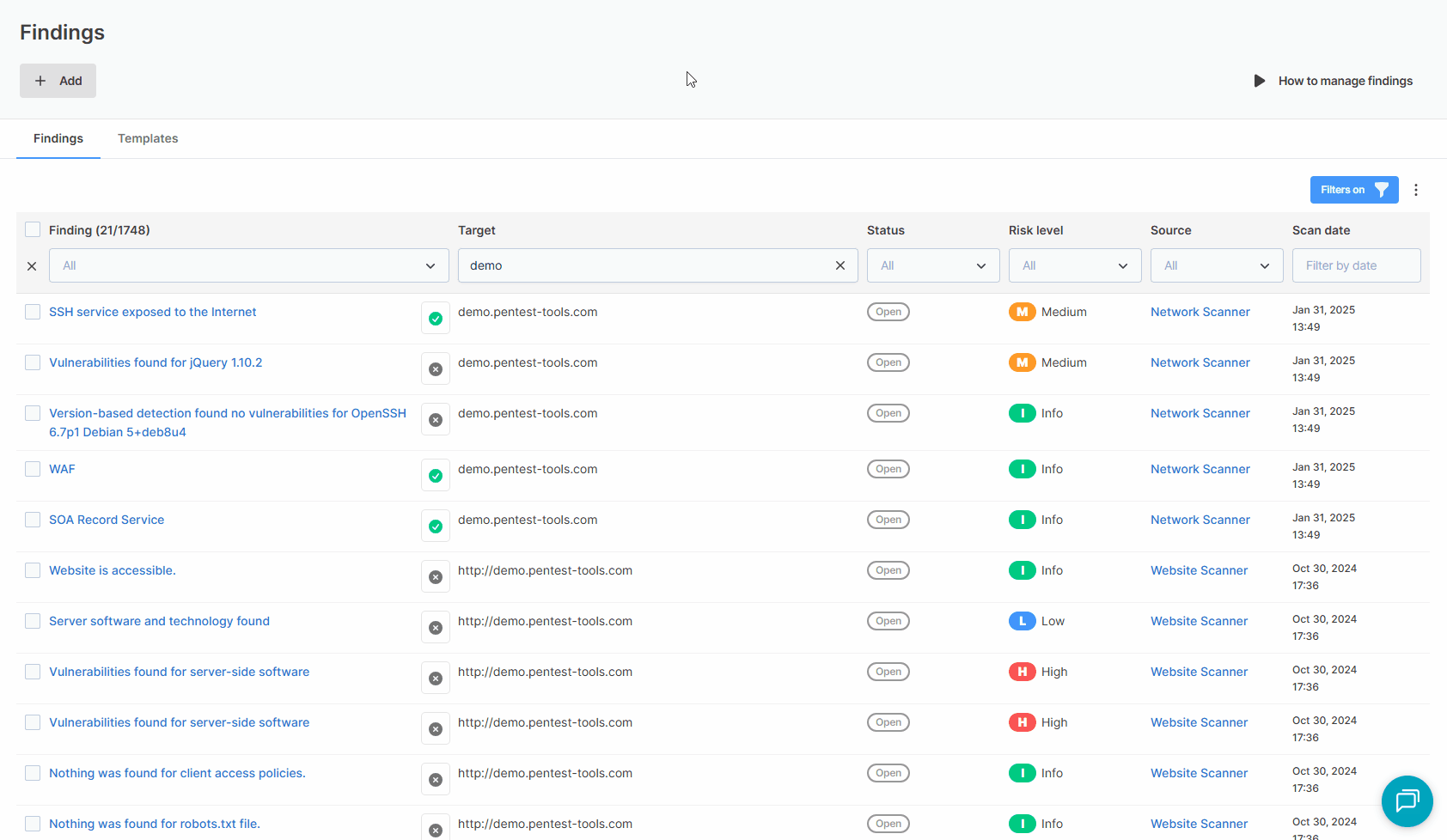The width and height of the screenshot is (1447, 840).
Task: Toggle the 'Filters on' button
Action: 1353,190
